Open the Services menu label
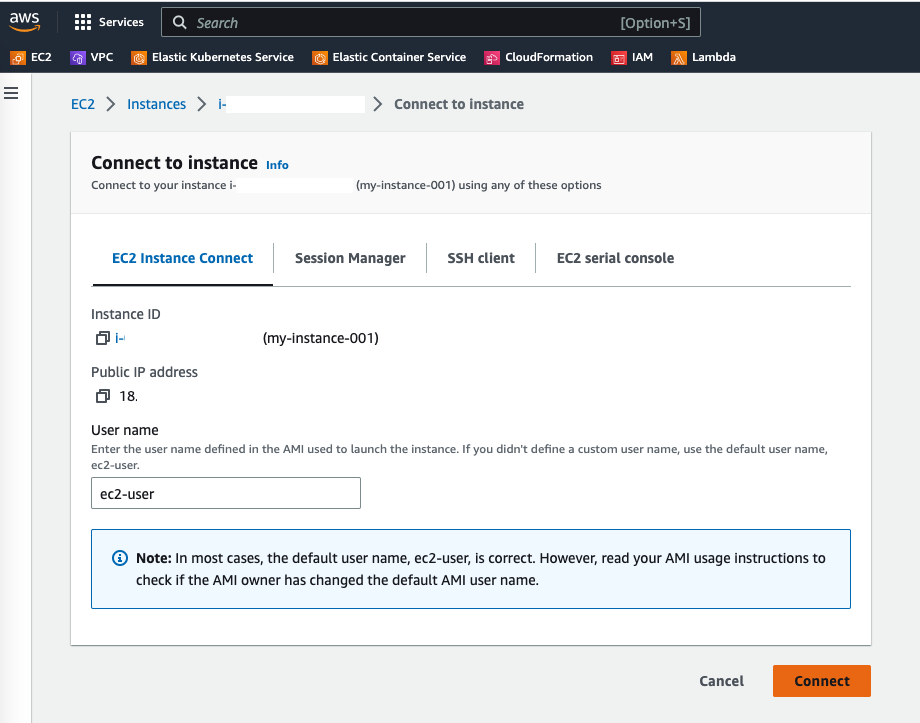Viewport: 920px width, 723px height. [x=121, y=22]
